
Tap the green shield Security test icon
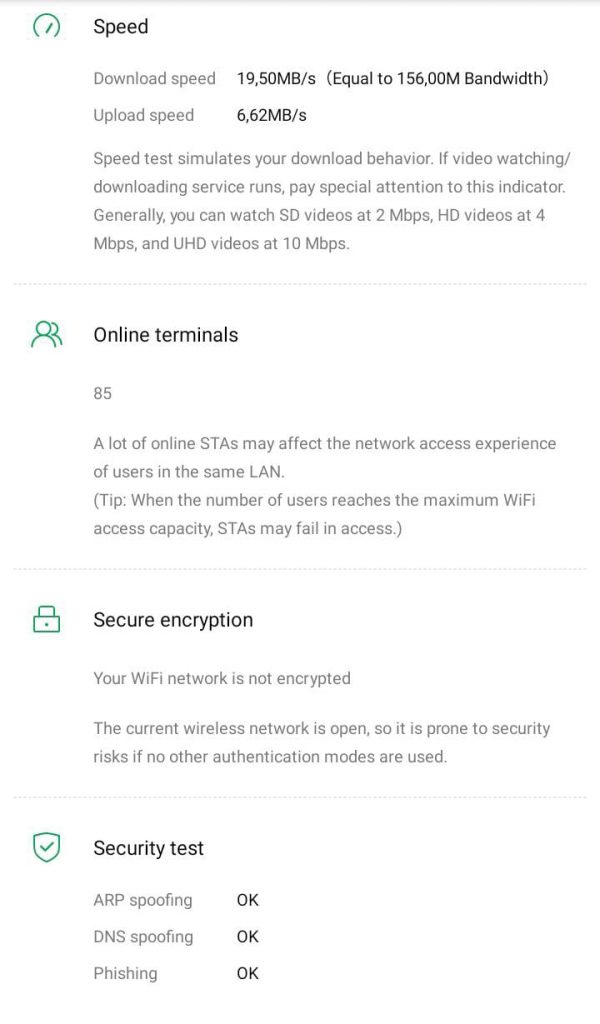tap(46, 848)
